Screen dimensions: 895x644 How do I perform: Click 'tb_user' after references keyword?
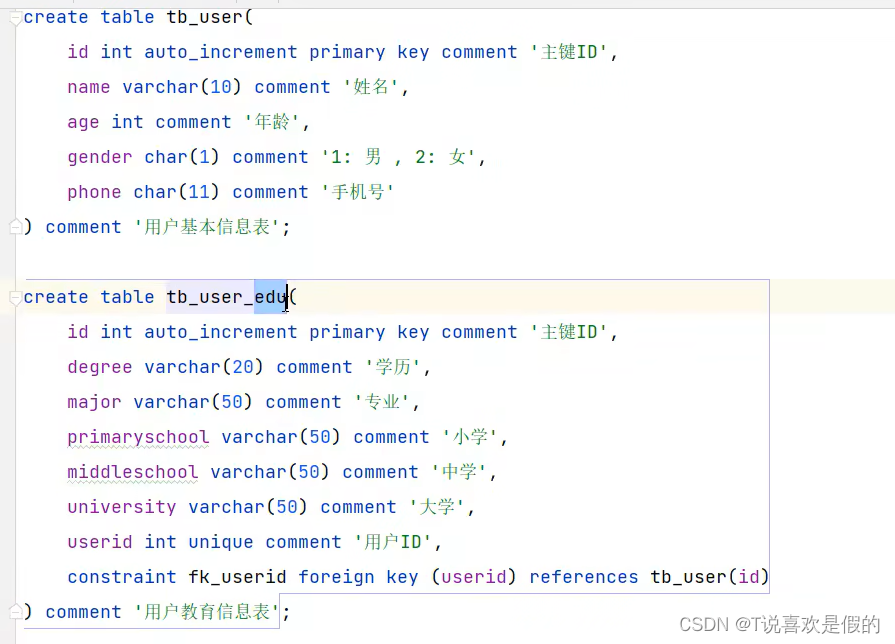(688, 577)
